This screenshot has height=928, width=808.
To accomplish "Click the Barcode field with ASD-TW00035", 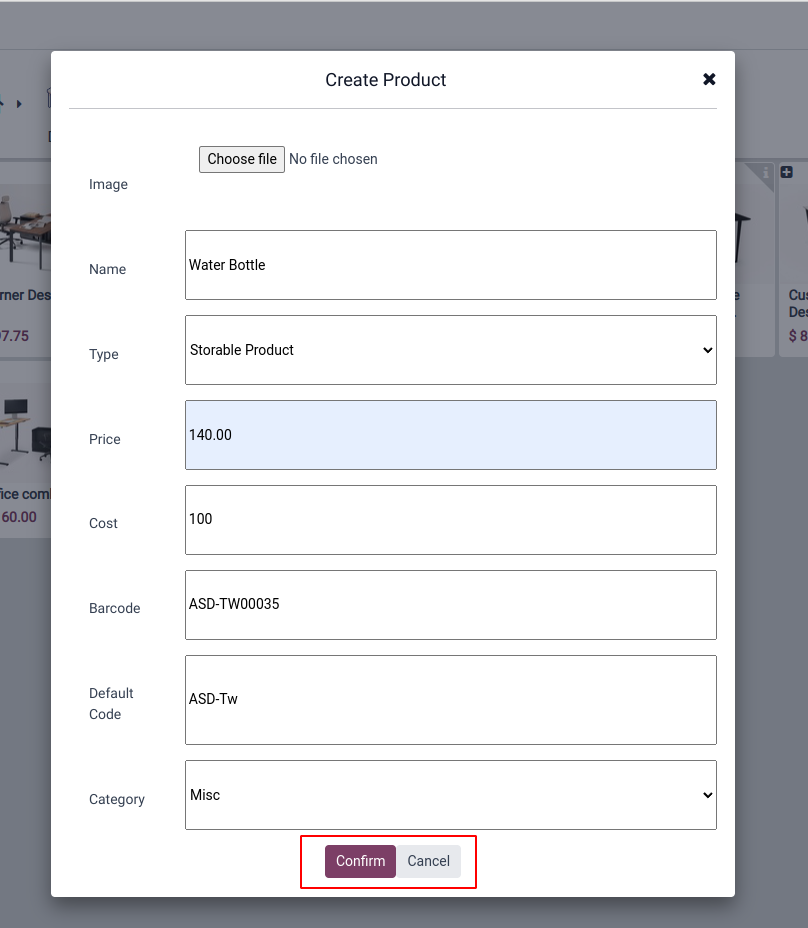I will [x=450, y=605].
